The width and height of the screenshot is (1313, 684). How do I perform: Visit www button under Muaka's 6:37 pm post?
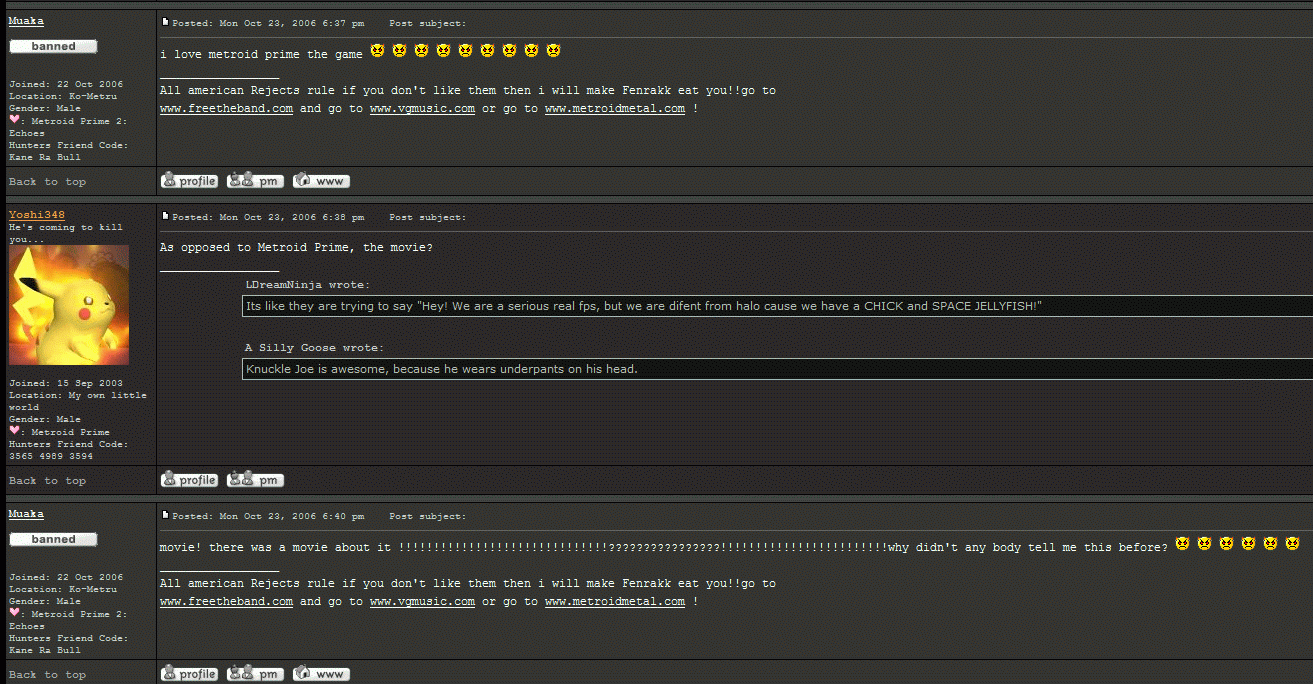(321, 181)
